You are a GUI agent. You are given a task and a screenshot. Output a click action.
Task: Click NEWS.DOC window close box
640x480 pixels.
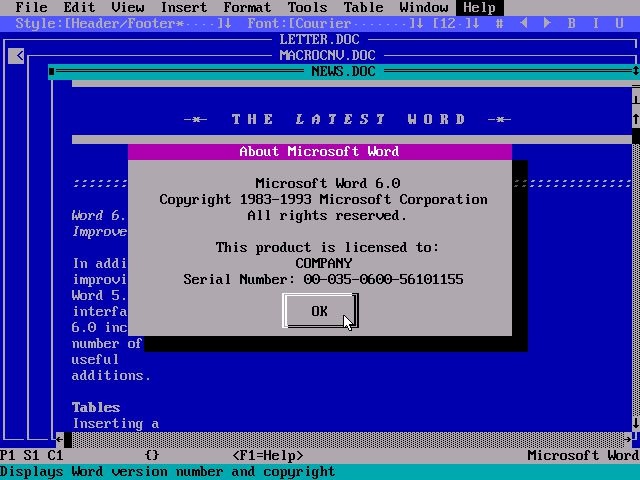pos(52,71)
